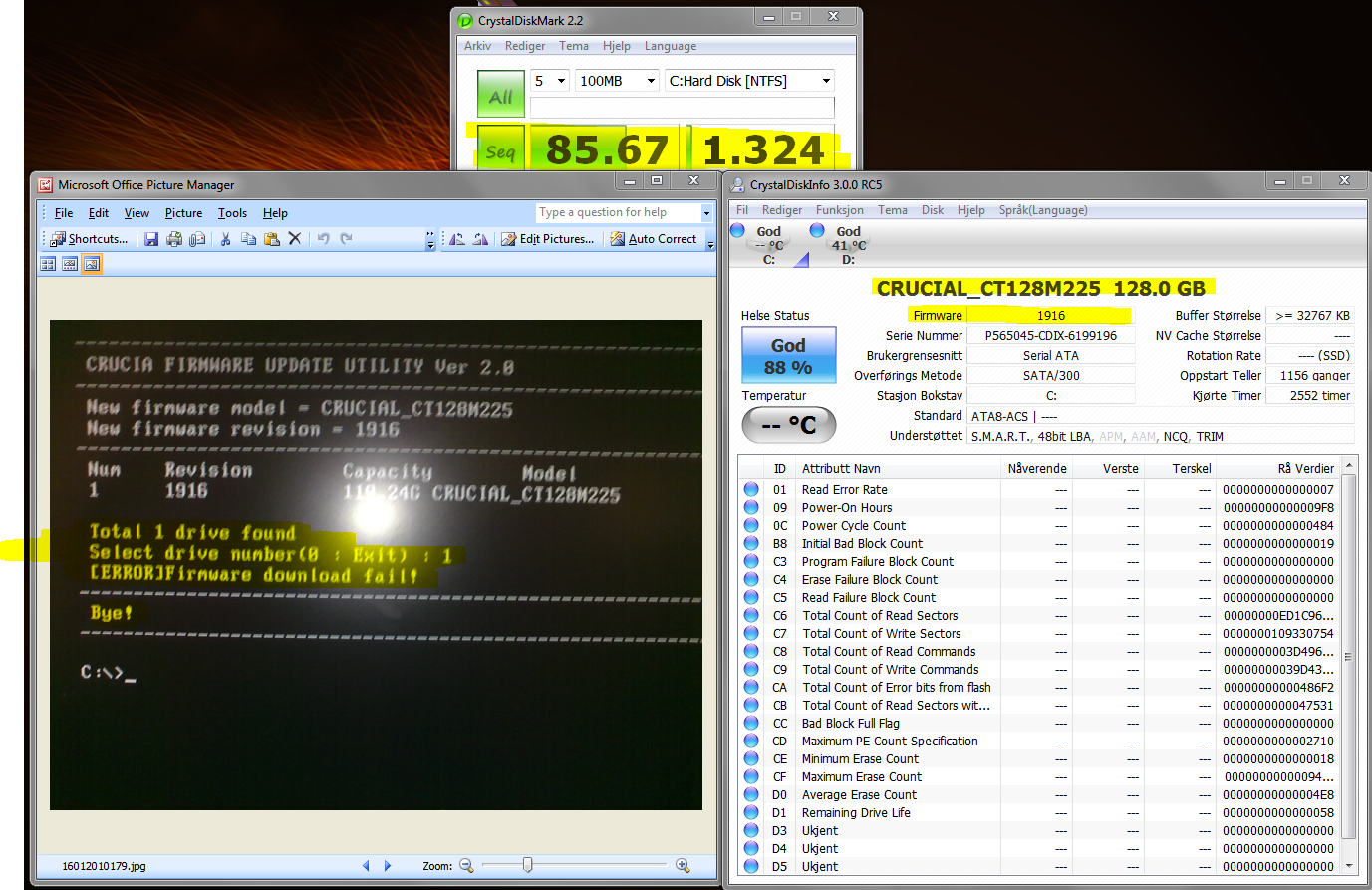Click the Rotate Left icon

click(x=457, y=239)
